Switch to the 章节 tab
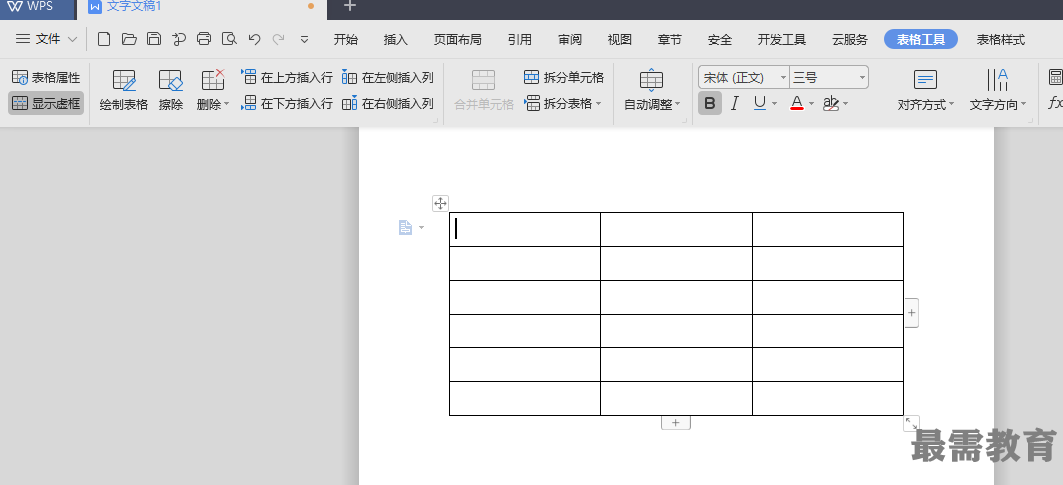 click(x=670, y=39)
